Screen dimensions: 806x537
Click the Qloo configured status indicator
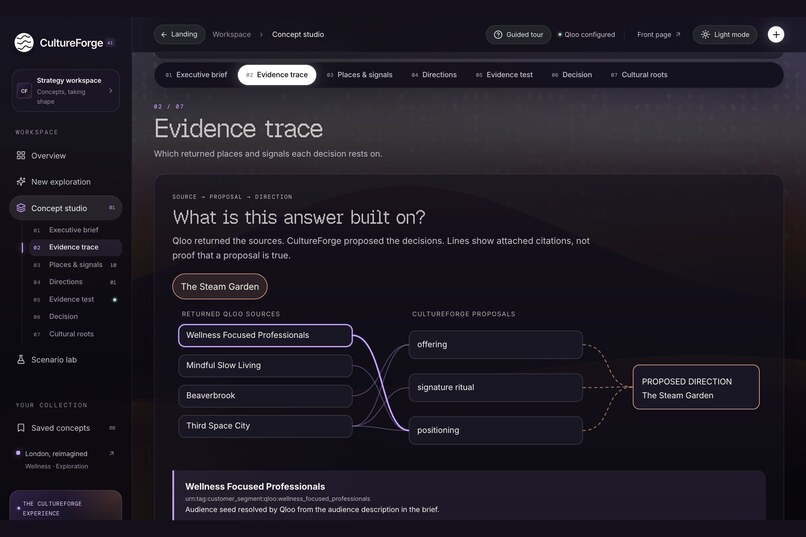(587, 34)
